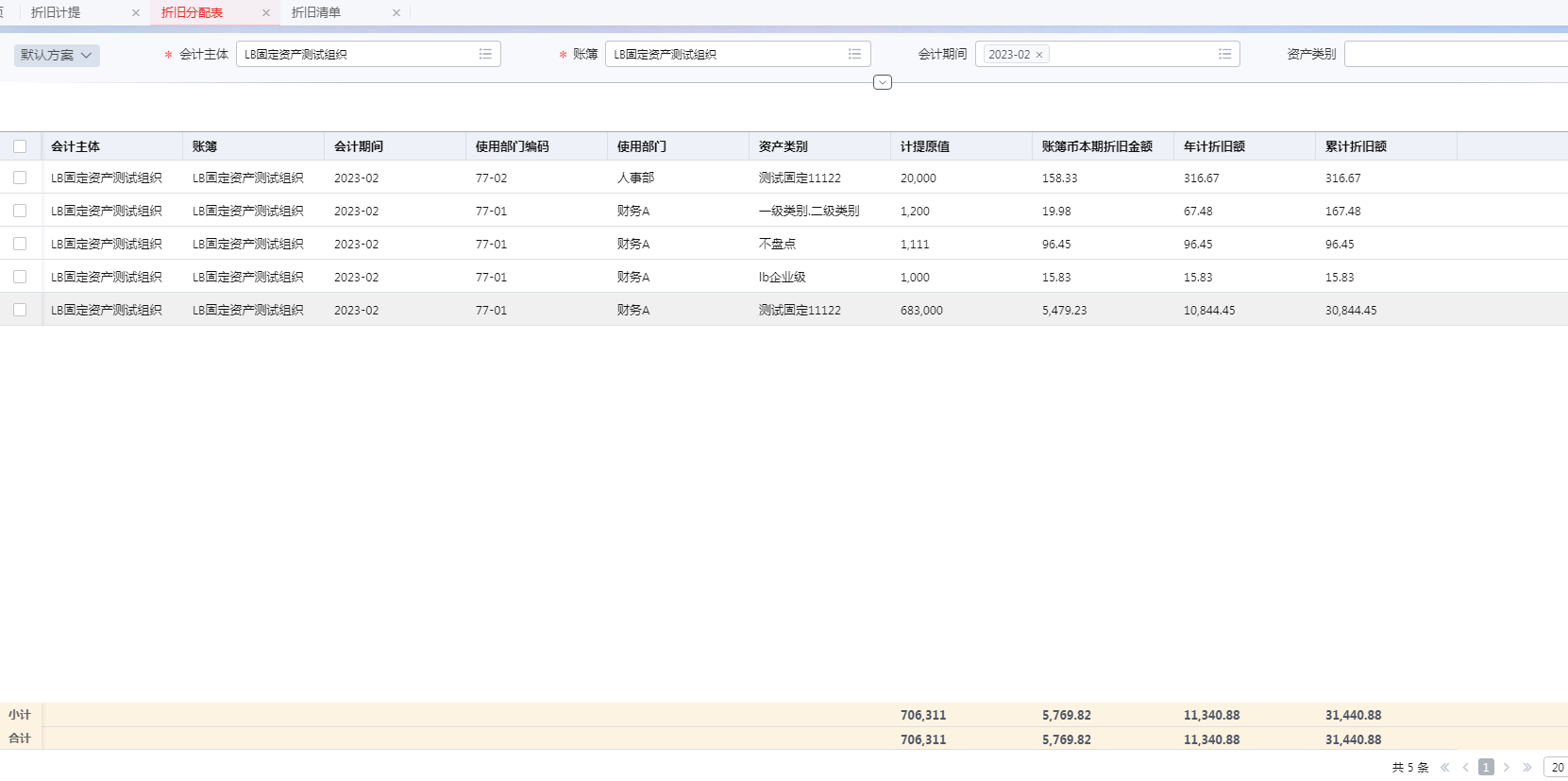Viewport: 1568px width, 781px height.
Task: Click the 158.33 depreciation amount cell
Action: coord(1059,178)
